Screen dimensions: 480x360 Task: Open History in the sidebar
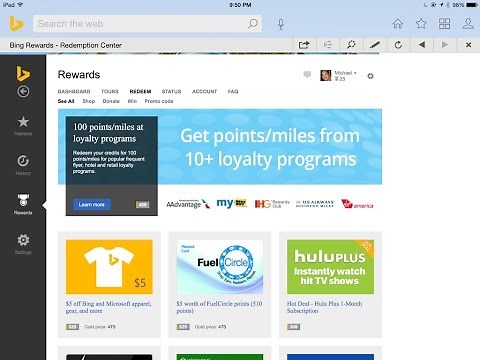click(x=23, y=165)
